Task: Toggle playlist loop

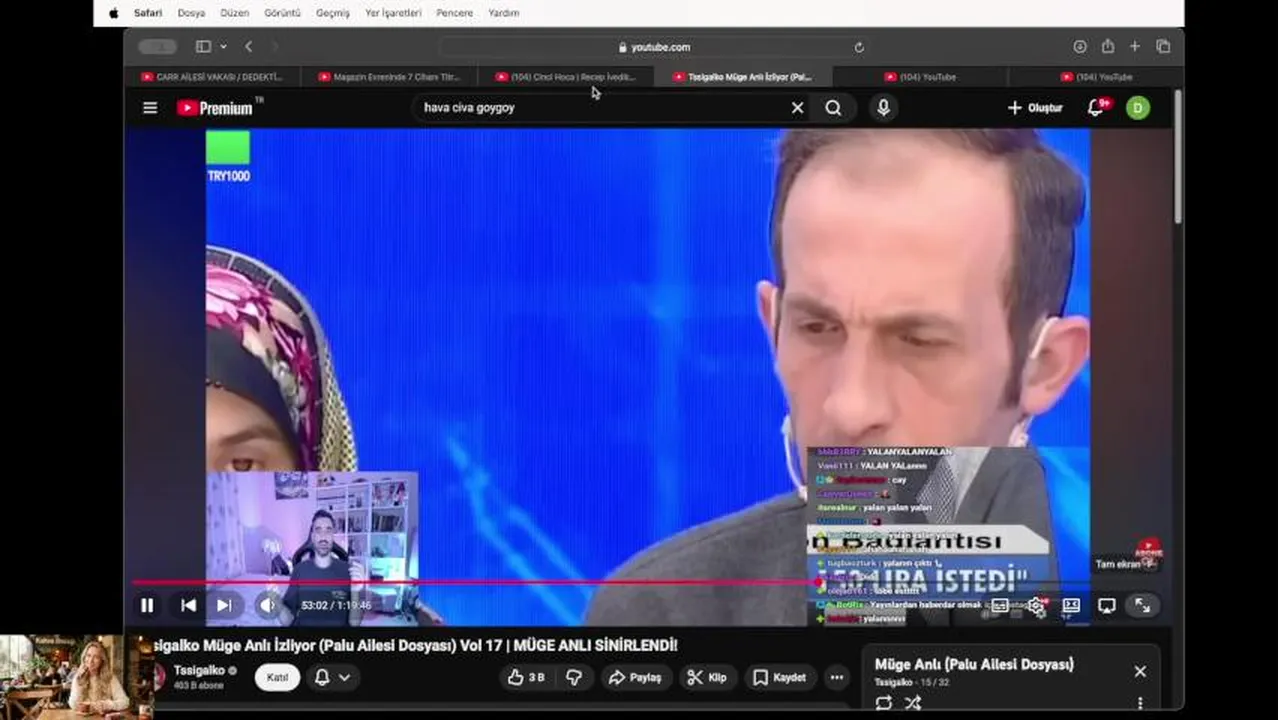Action: point(883,703)
